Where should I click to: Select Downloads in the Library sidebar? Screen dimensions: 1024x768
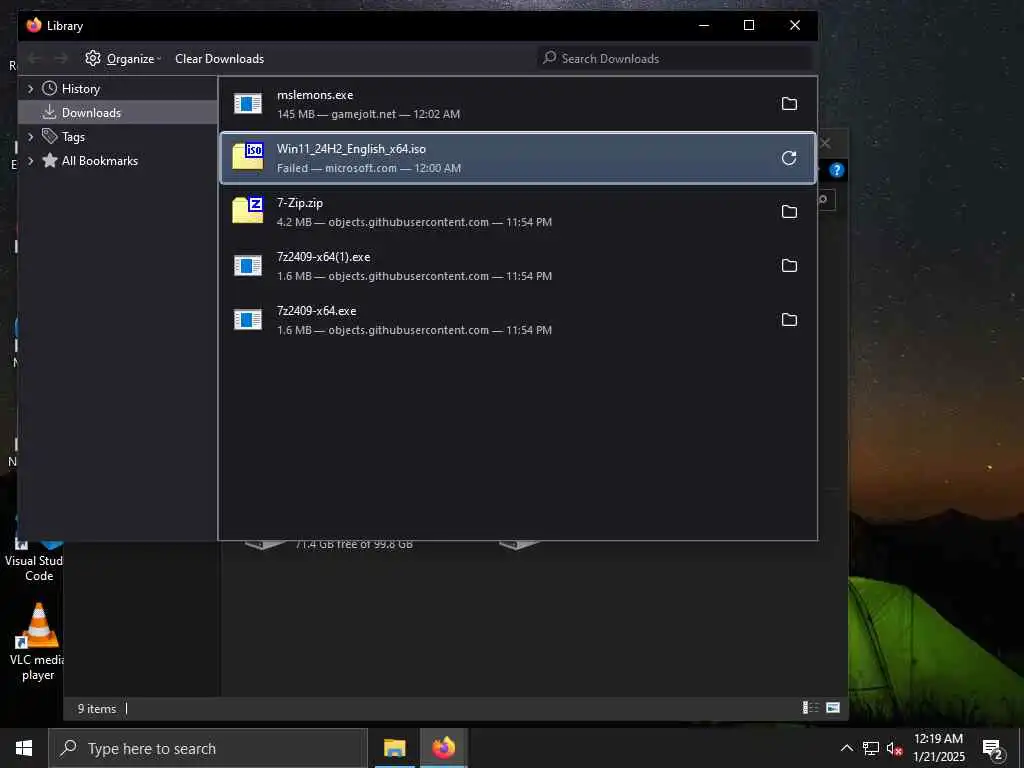pyautogui.click(x=118, y=112)
